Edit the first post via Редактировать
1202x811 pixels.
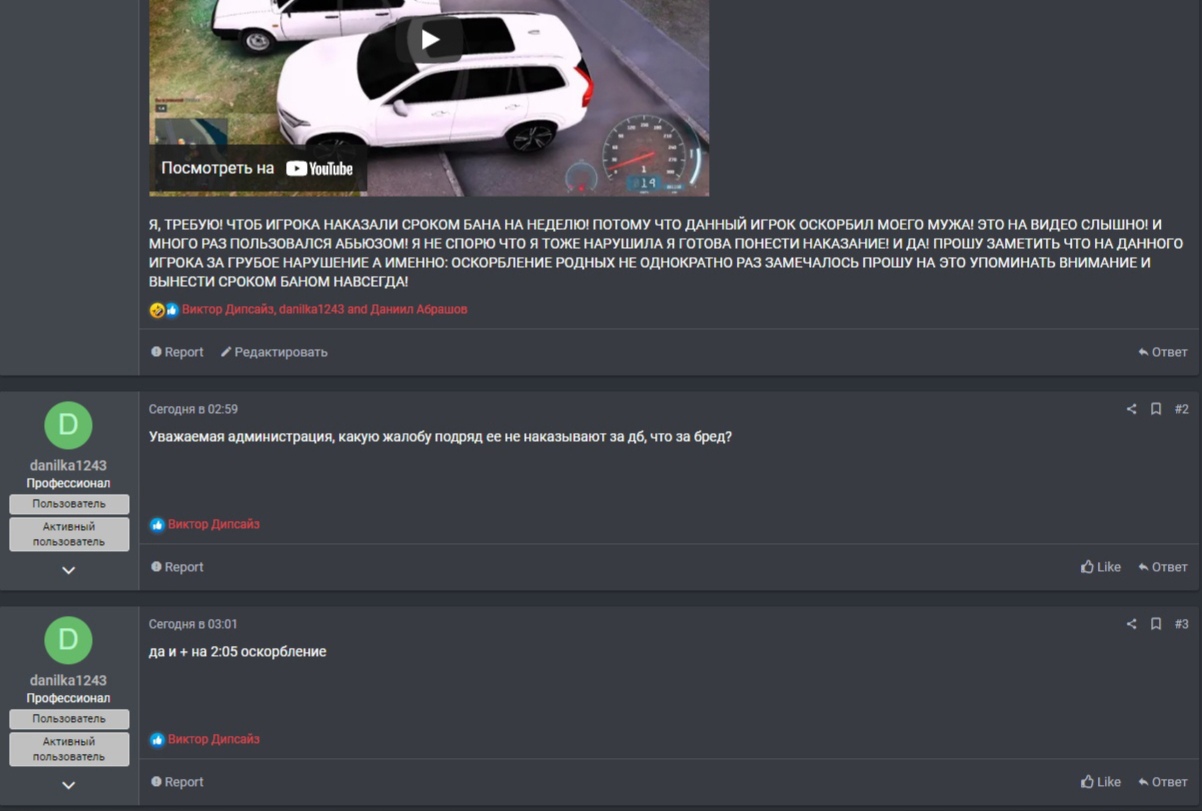pos(274,352)
